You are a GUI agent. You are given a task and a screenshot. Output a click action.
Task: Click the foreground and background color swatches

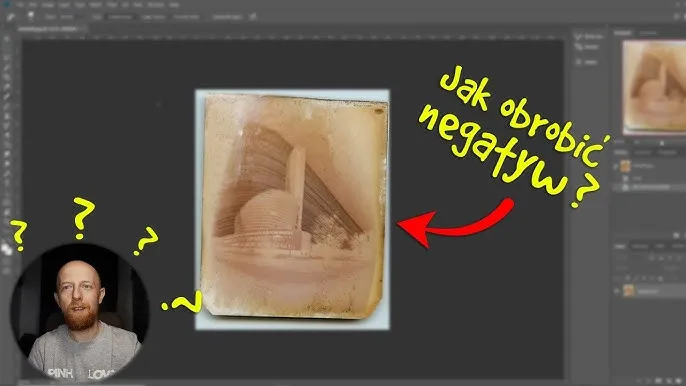click(x=7, y=249)
